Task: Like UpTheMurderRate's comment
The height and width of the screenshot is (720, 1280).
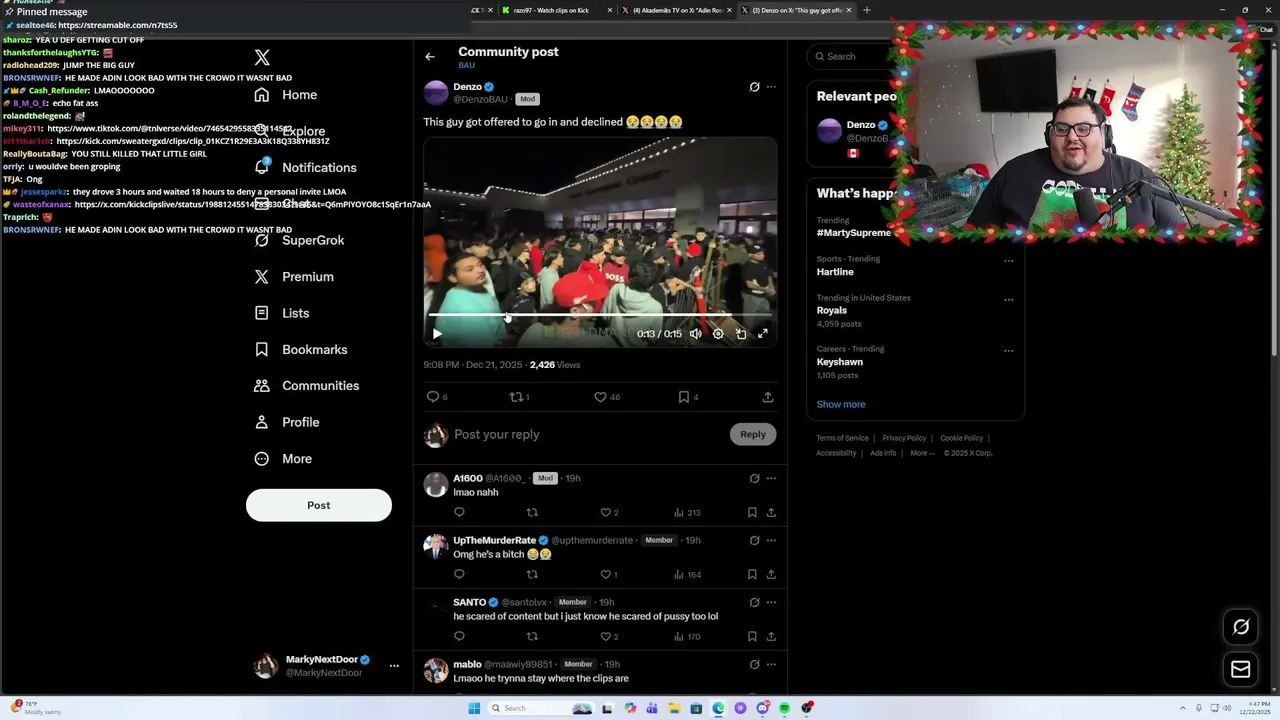Action: pos(609,575)
